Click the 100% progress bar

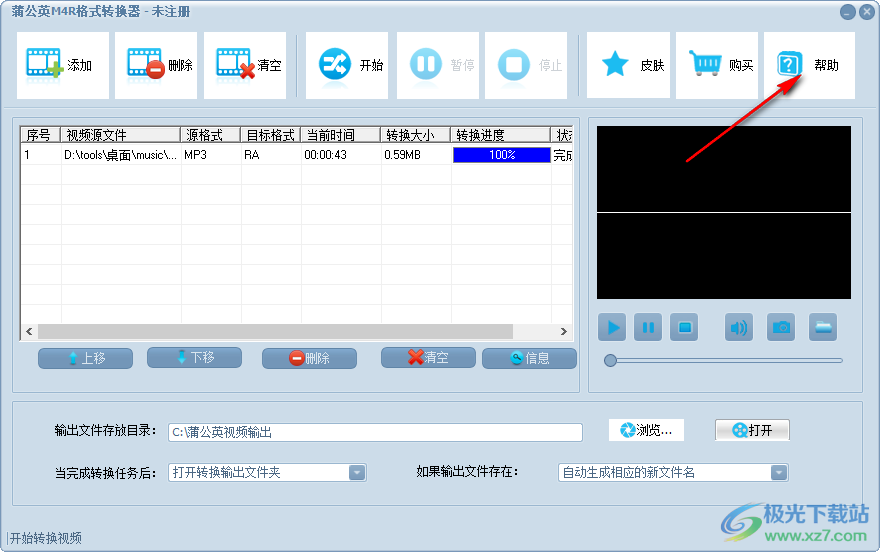(x=502, y=155)
